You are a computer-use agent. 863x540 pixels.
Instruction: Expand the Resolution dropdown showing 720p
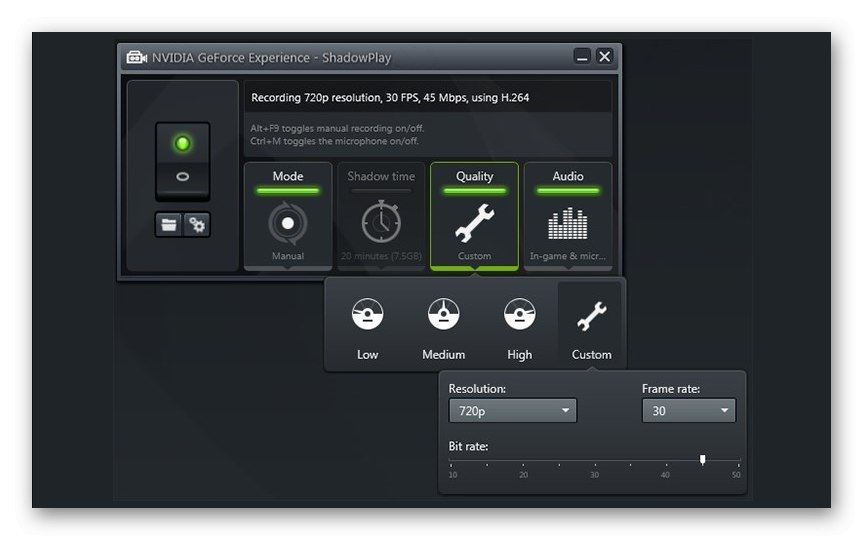513,411
